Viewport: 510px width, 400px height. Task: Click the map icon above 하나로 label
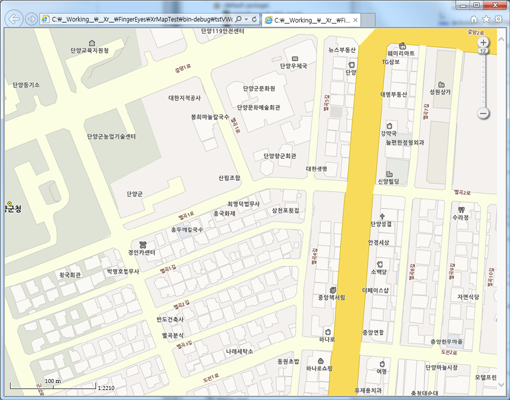point(327,332)
